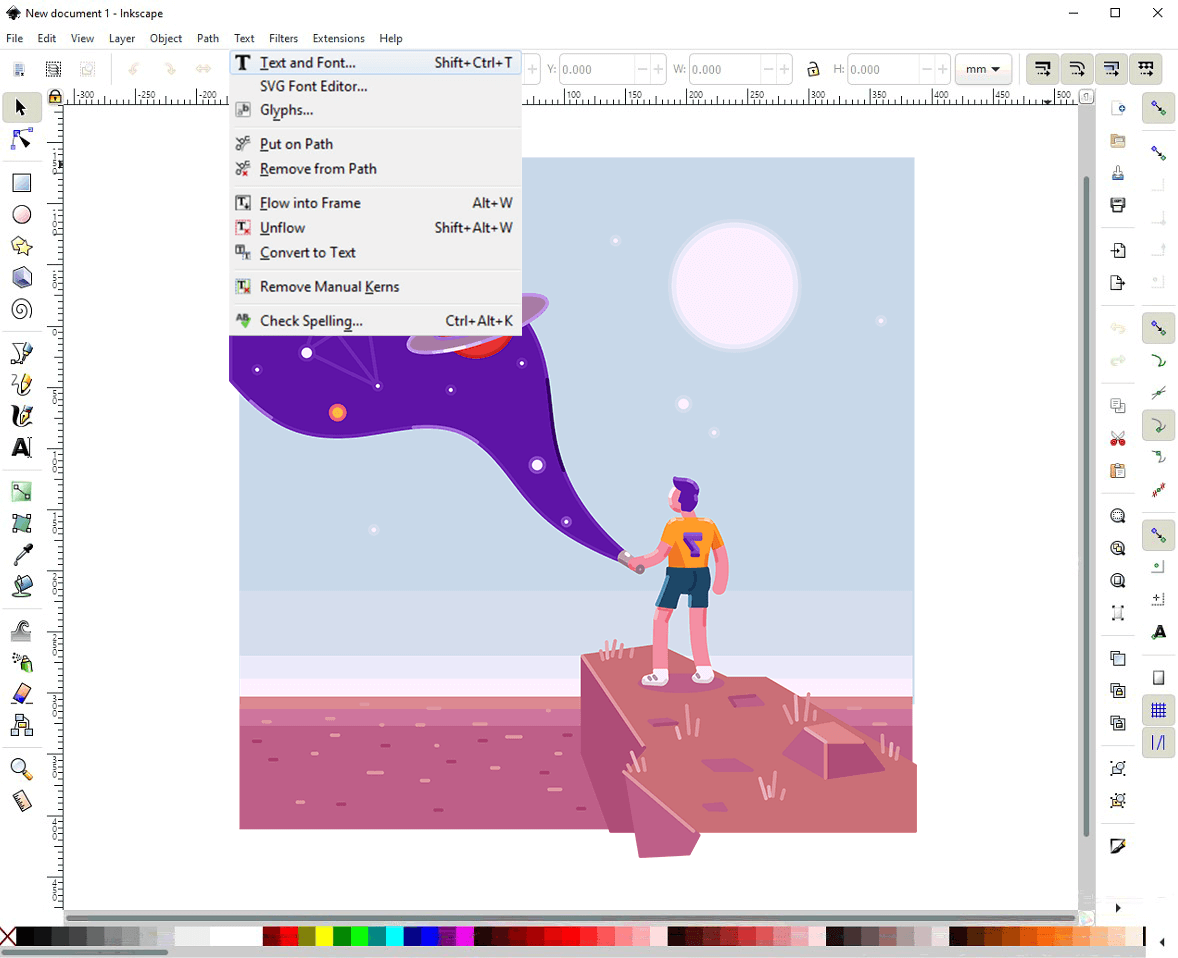Select the Calligraphy pen tool
The image size is (1178, 958).
click(21, 415)
